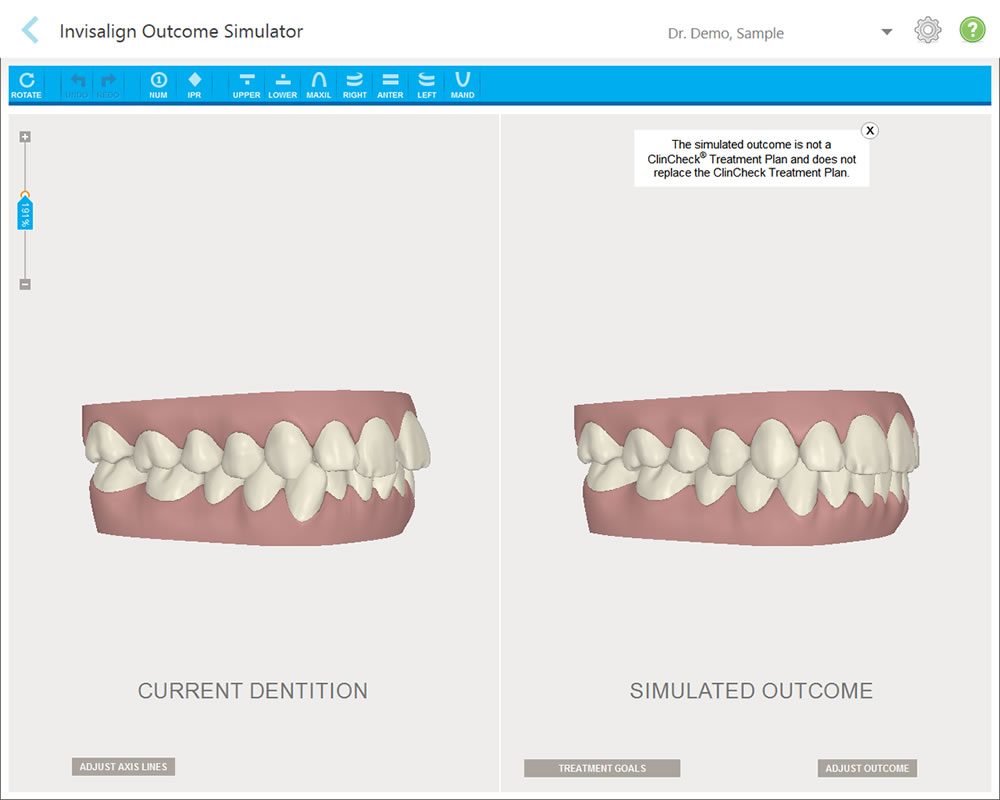Screen dimensions: 1000x800
Task: Expand the Dr. Demo, Sample dropdown
Action: [x=886, y=32]
